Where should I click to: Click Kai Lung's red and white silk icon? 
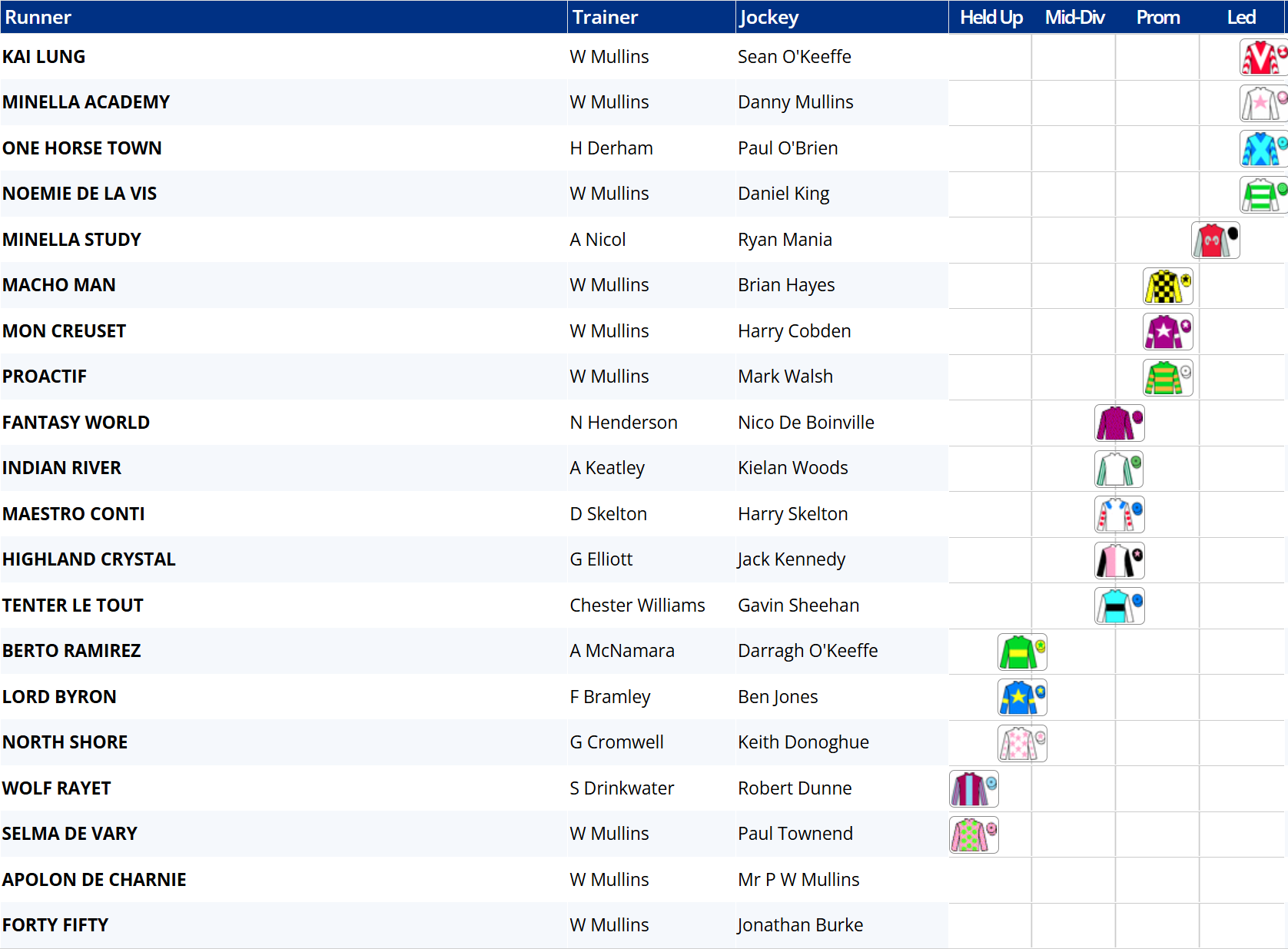pos(1263,58)
